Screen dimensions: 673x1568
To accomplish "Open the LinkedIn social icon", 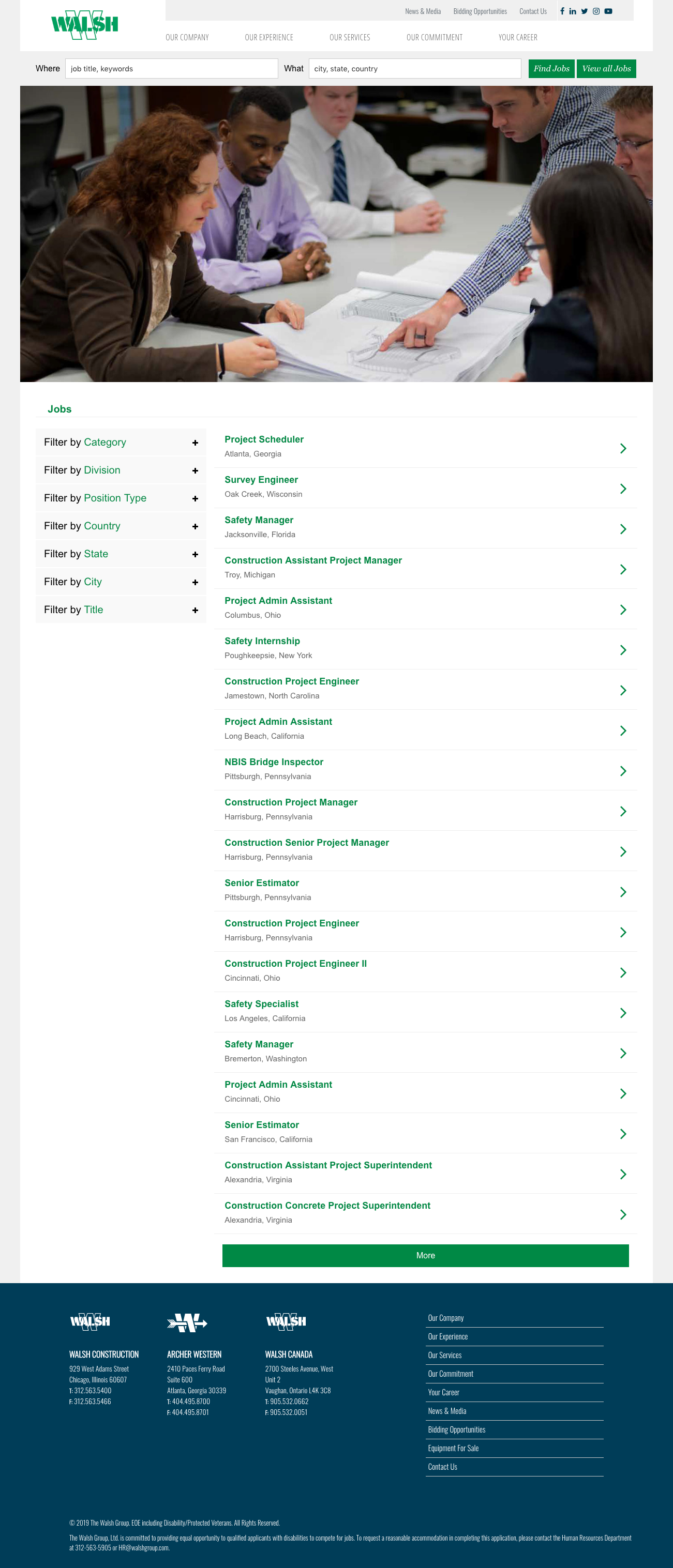I will (573, 11).
